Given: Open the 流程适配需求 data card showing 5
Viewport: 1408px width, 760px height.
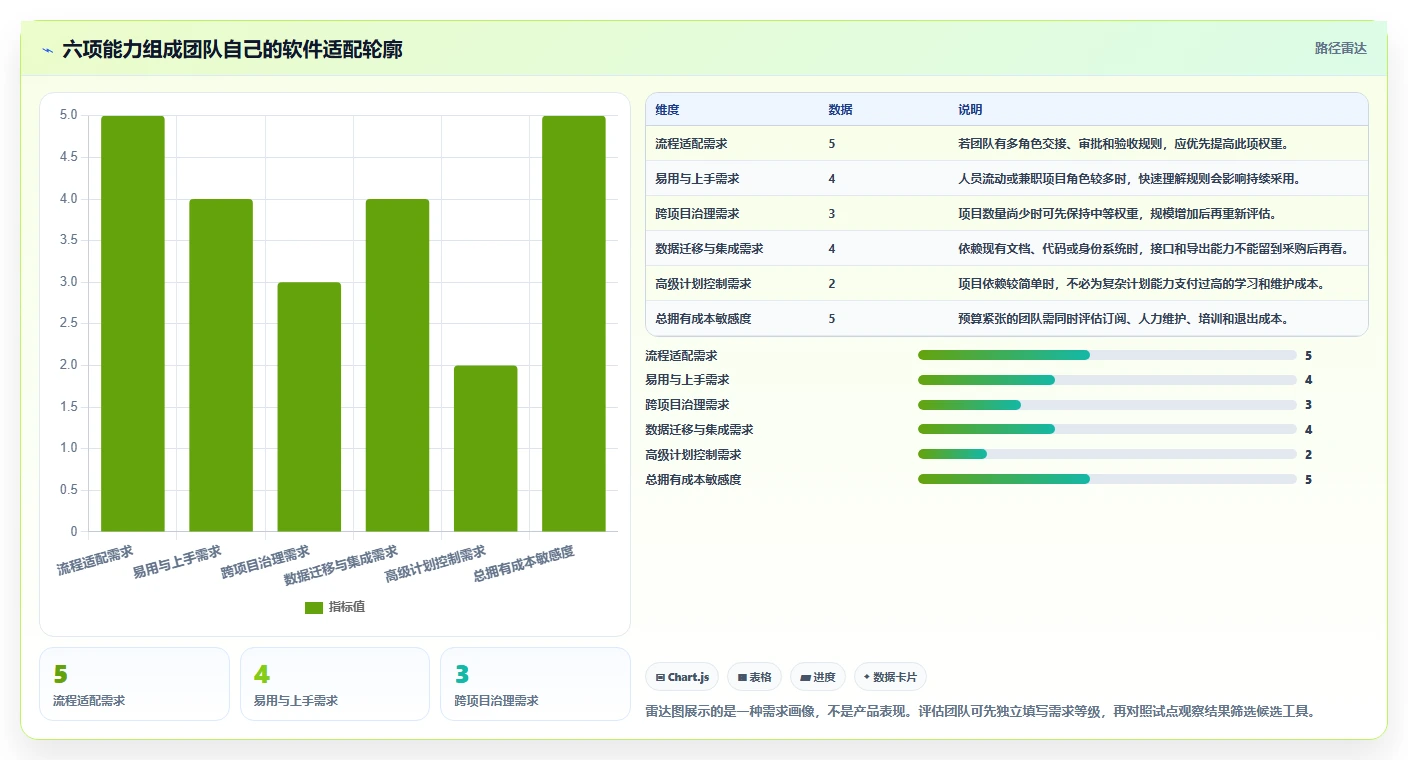Looking at the screenshot, I should pyautogui.click(x=134, y=684).
